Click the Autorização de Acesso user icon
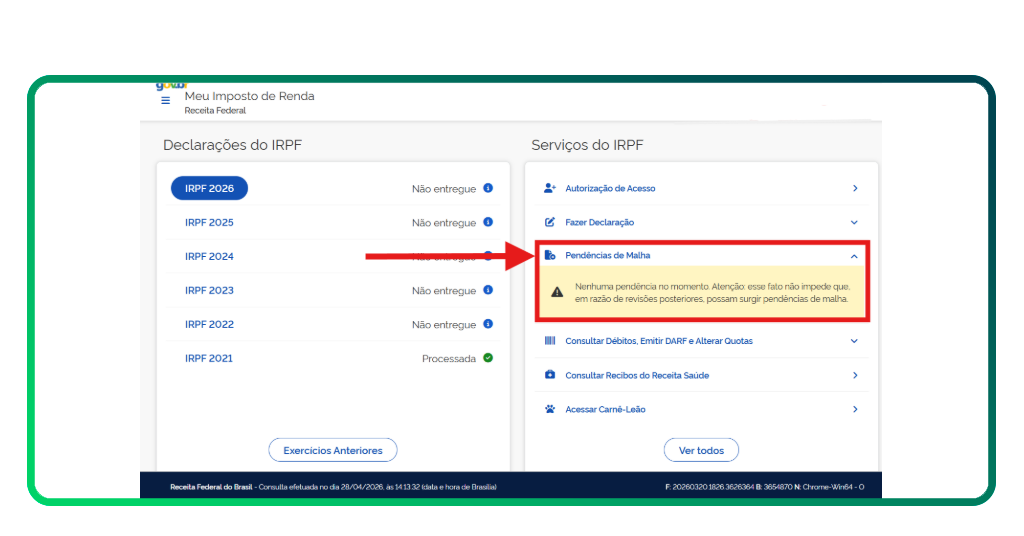1024x536 pixels. [x=550, y=188]
